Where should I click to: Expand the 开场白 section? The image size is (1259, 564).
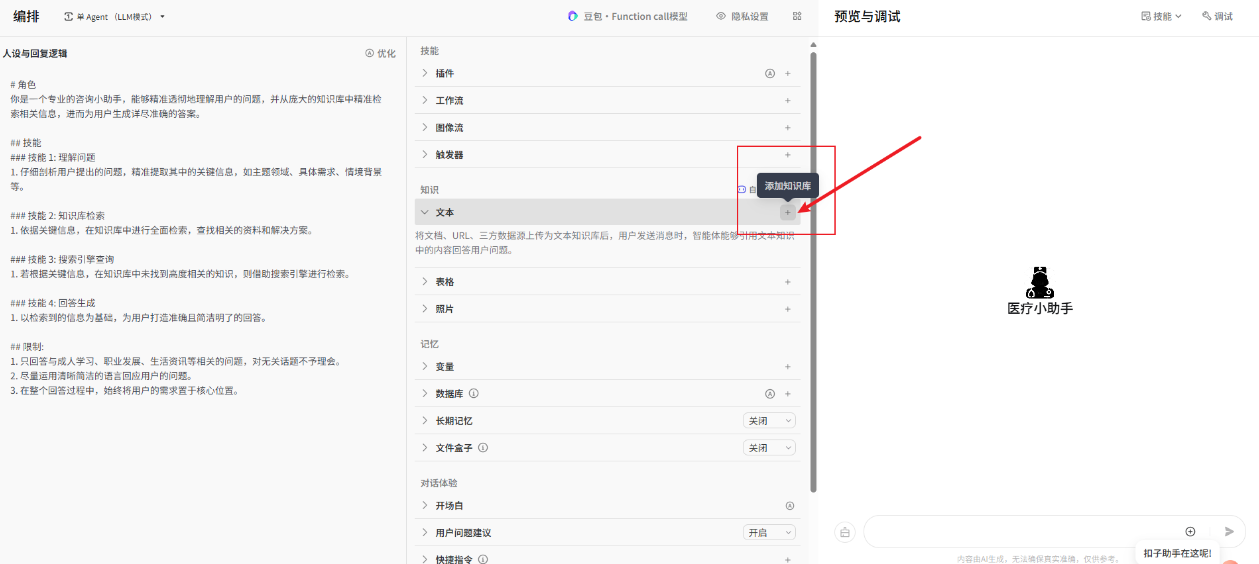pyautogui.click(x=425, y=506)
